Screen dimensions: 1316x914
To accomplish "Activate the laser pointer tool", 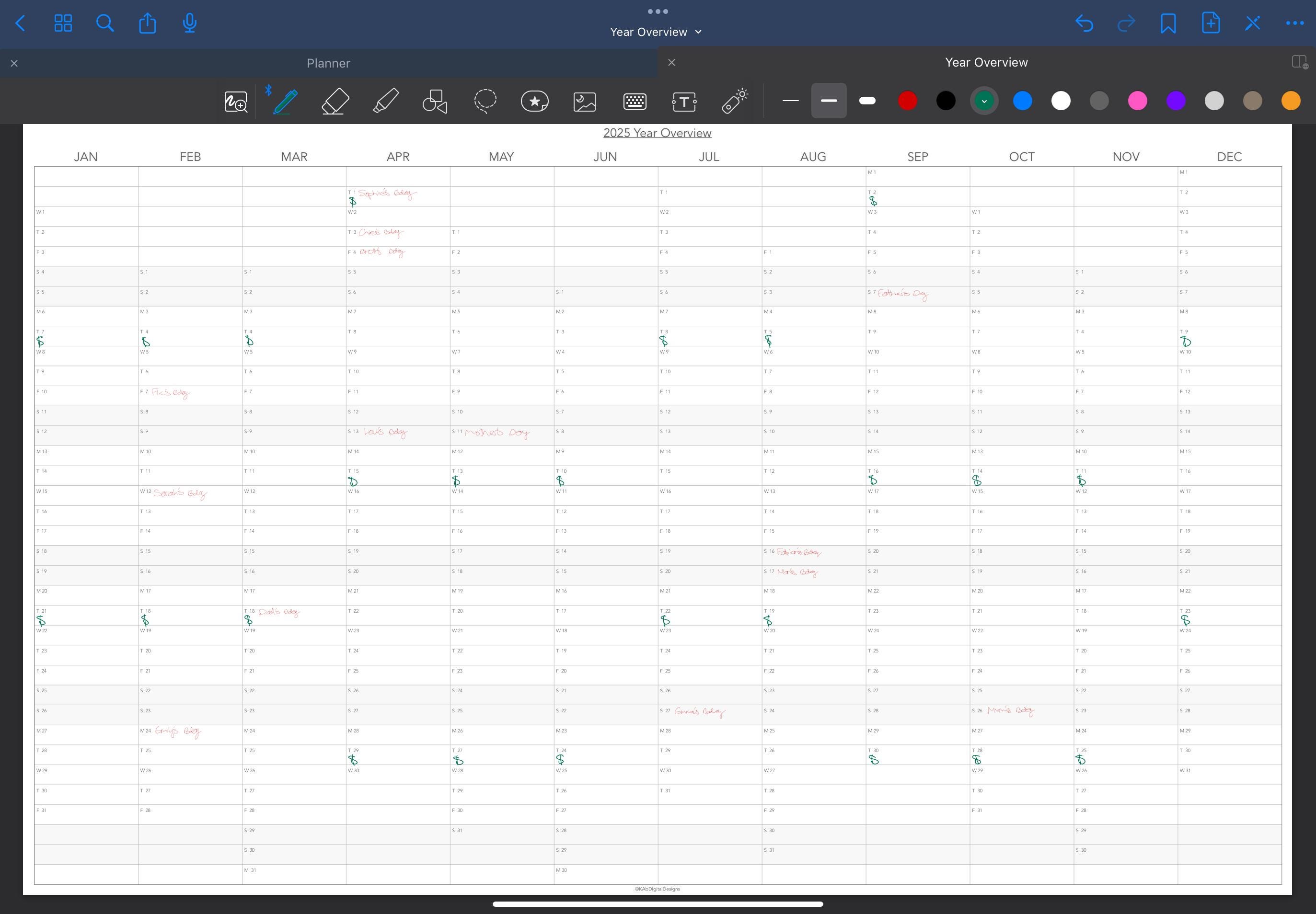I will [735, 101].
